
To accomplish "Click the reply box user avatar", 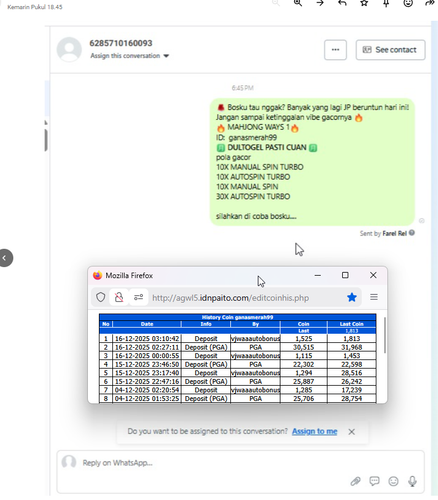I will tap(69, 462).
